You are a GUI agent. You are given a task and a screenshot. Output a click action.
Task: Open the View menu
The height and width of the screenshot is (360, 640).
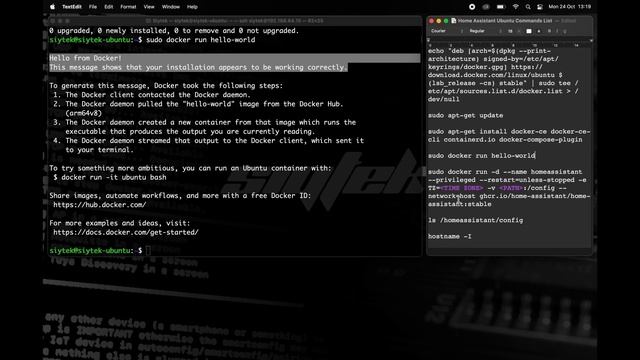click(x=149, y=7)
